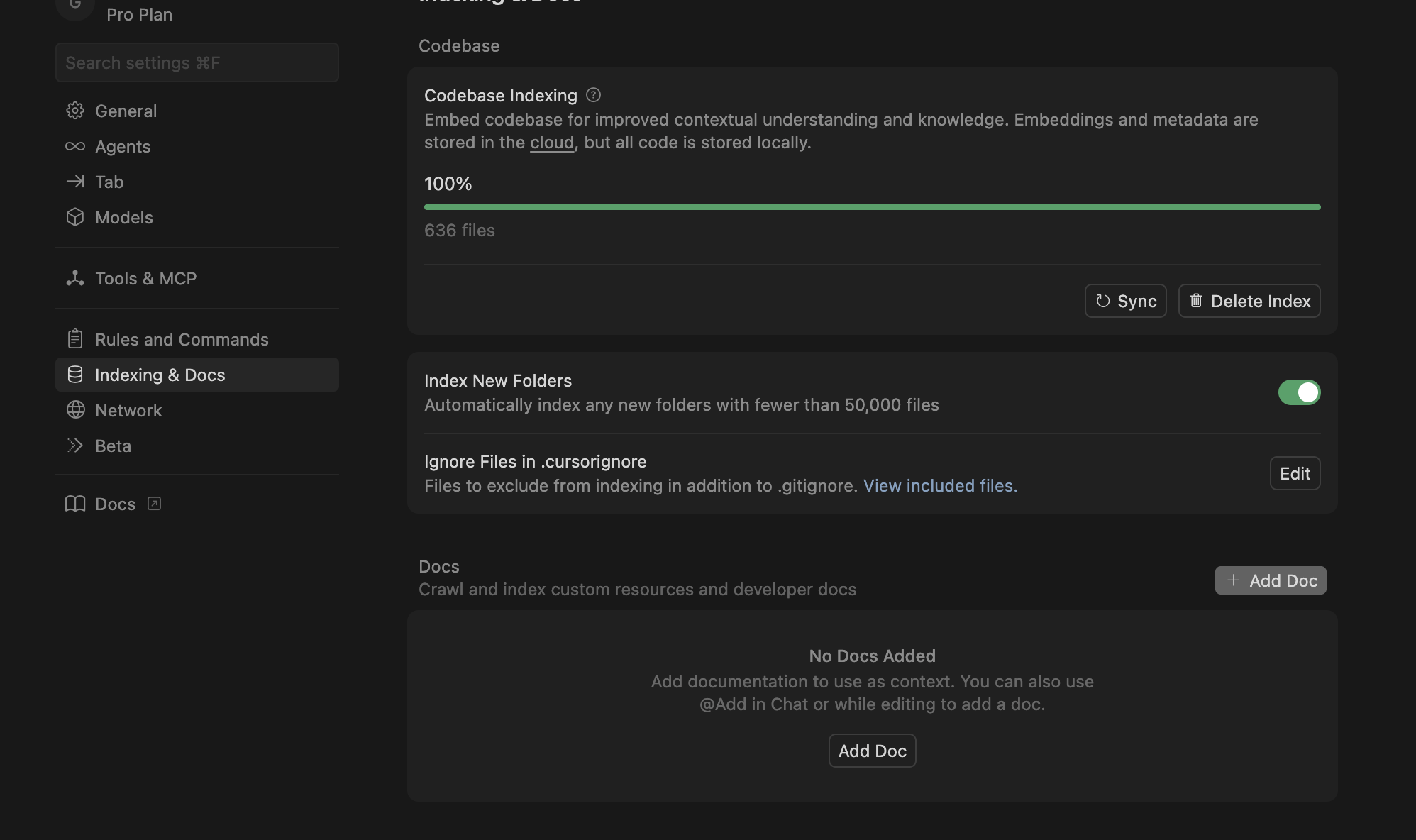The image size is (1416, 840).
Task: Click the help icon next to Codebase Indexing
Action: point(594,95)
